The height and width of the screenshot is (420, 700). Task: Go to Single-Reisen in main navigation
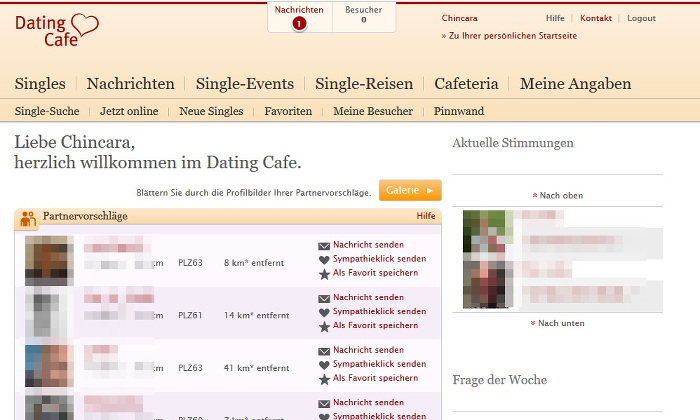364,84
